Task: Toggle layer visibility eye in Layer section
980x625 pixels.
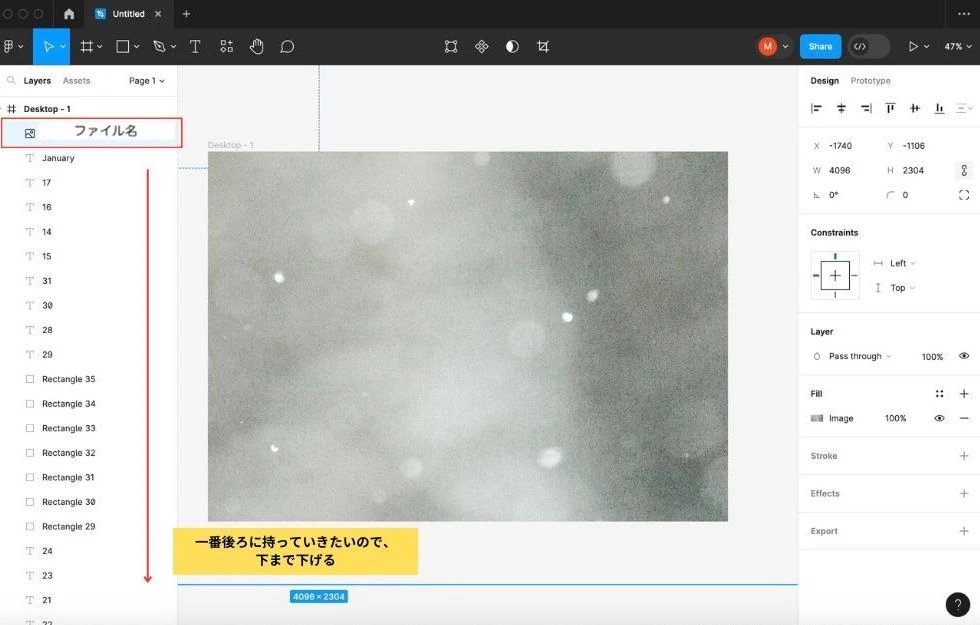Action: [964, 356]
